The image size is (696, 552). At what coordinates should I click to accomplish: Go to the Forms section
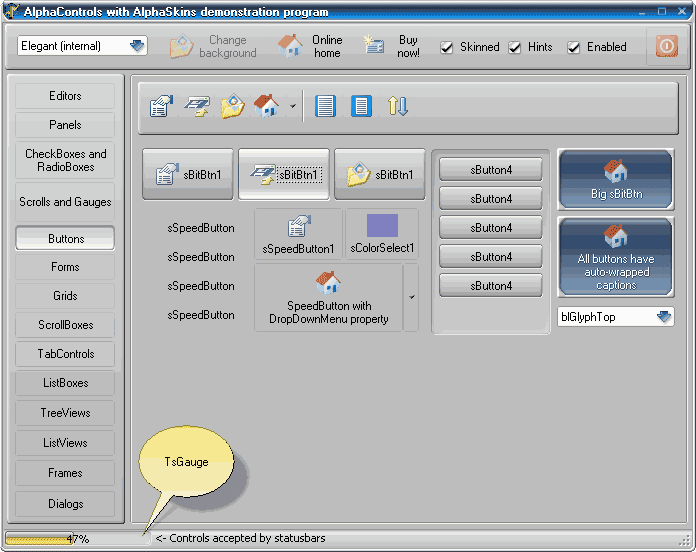click(x=65, y=267)
